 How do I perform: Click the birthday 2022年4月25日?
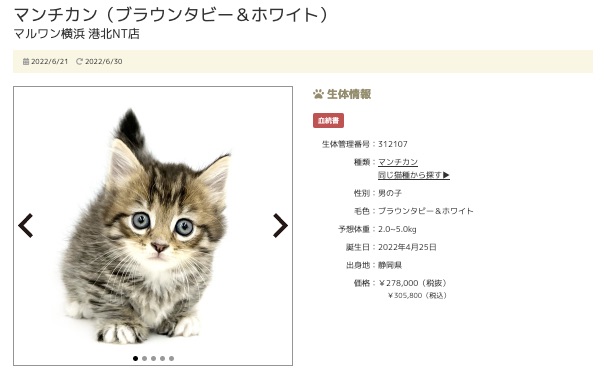point(407,247)
